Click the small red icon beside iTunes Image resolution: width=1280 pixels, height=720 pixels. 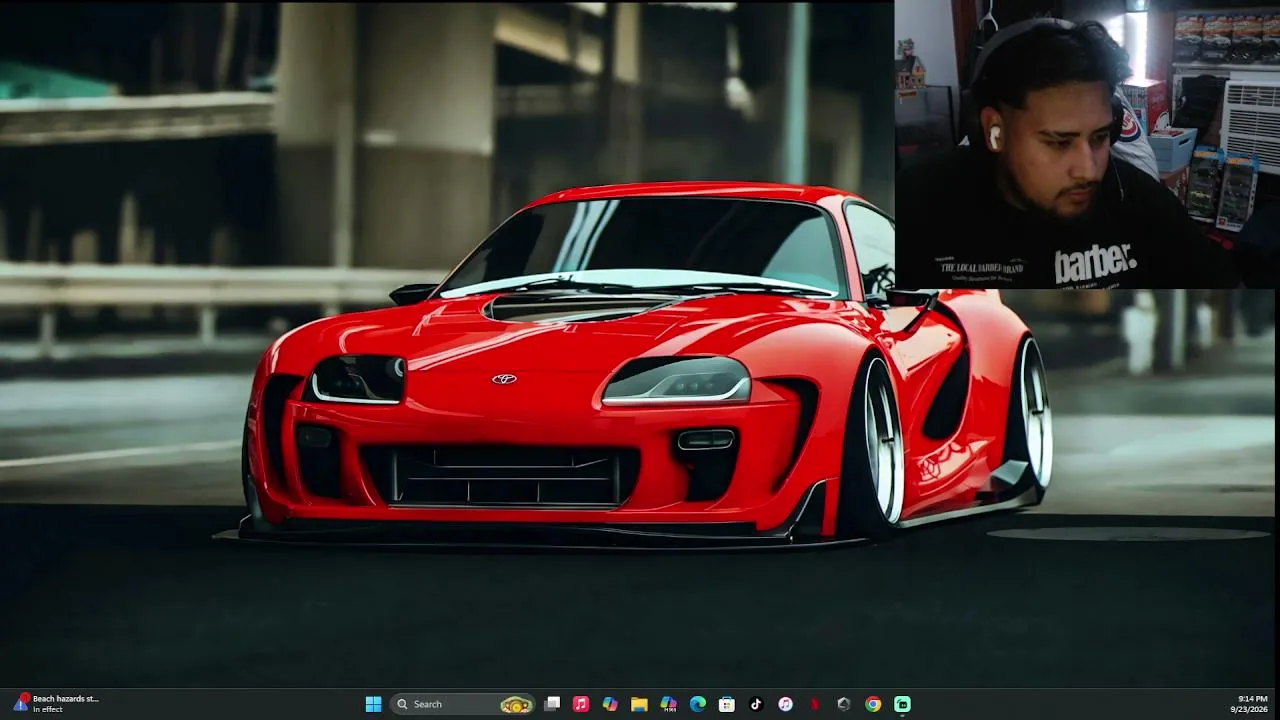[x=815, y=704]
